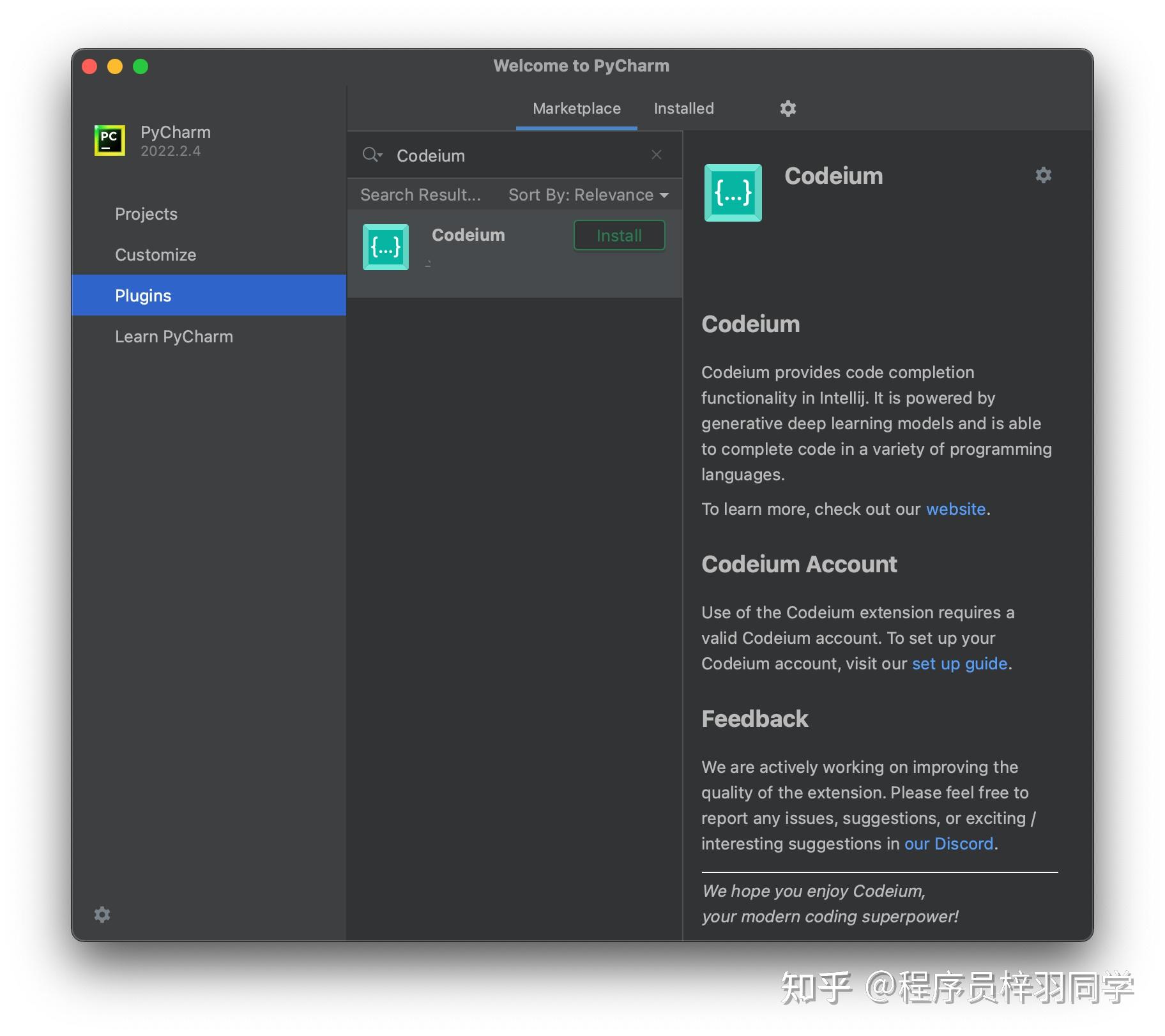Open the set up guide link
1165x1036 pixels.
[x=959, y=664]
